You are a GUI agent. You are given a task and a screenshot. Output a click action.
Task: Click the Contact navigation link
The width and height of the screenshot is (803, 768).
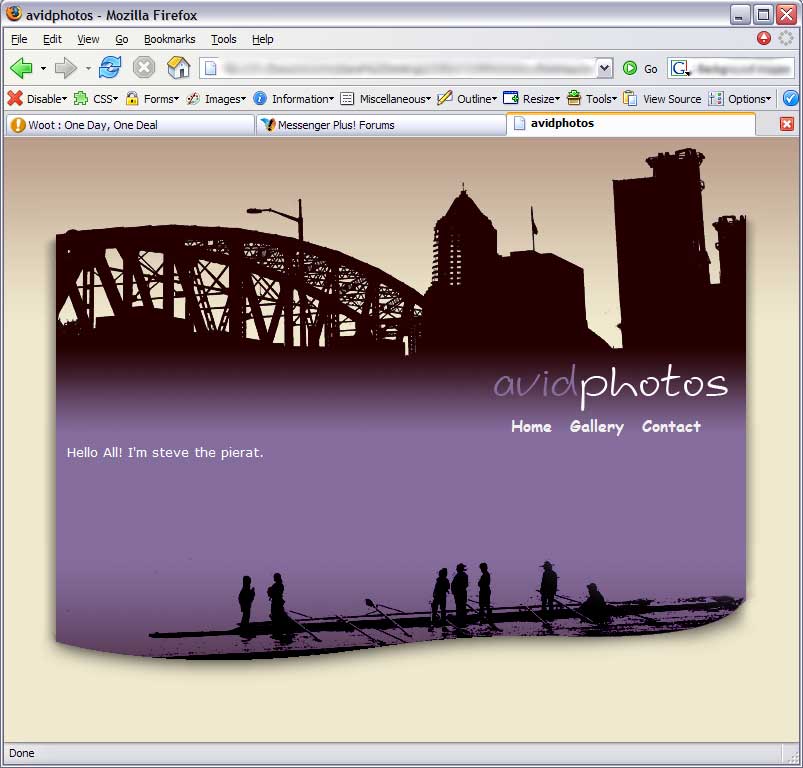coord(671,427)
